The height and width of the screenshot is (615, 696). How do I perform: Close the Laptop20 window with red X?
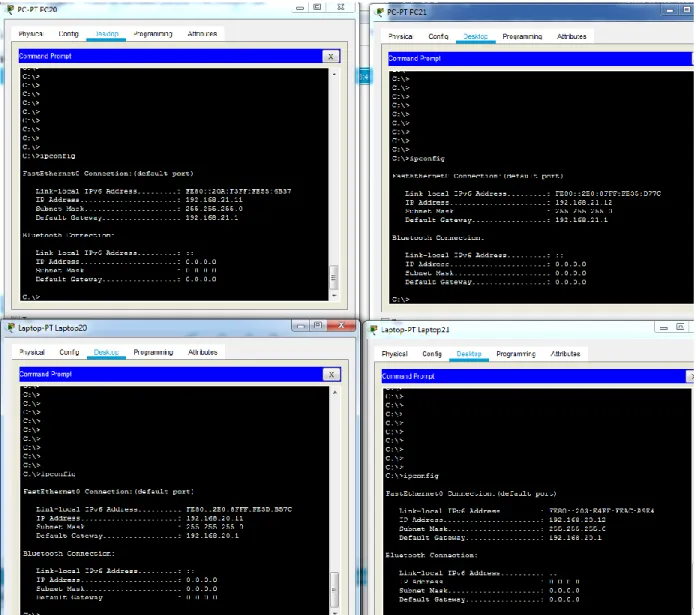[341, 325]
